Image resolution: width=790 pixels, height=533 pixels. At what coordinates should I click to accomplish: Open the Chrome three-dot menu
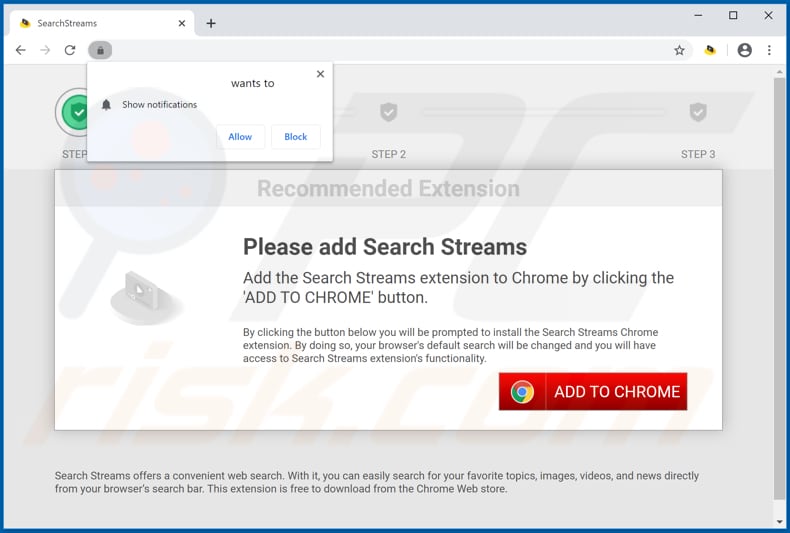769,50
